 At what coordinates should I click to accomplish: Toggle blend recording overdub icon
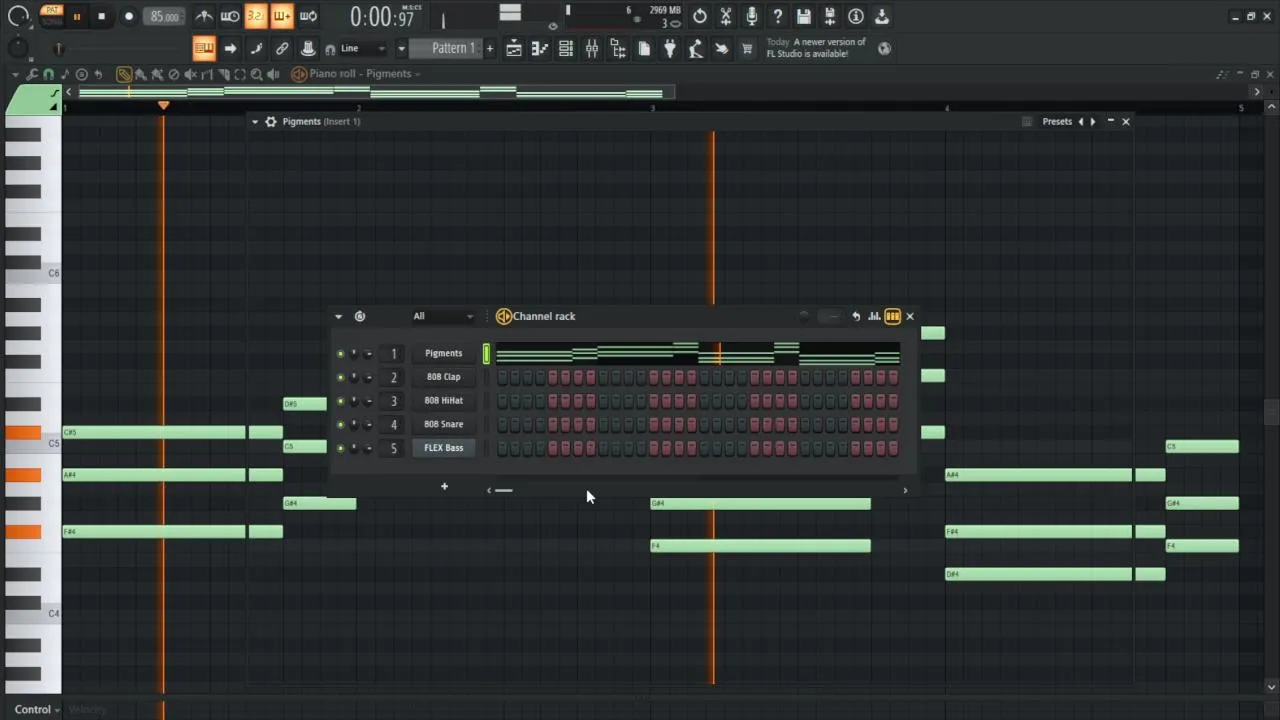pyautogui.click(x=282, y=16)
